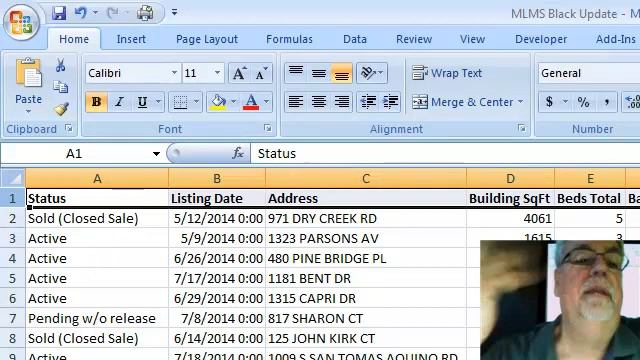
Task: Click Merge & Center button
Action: coord(462,102)
